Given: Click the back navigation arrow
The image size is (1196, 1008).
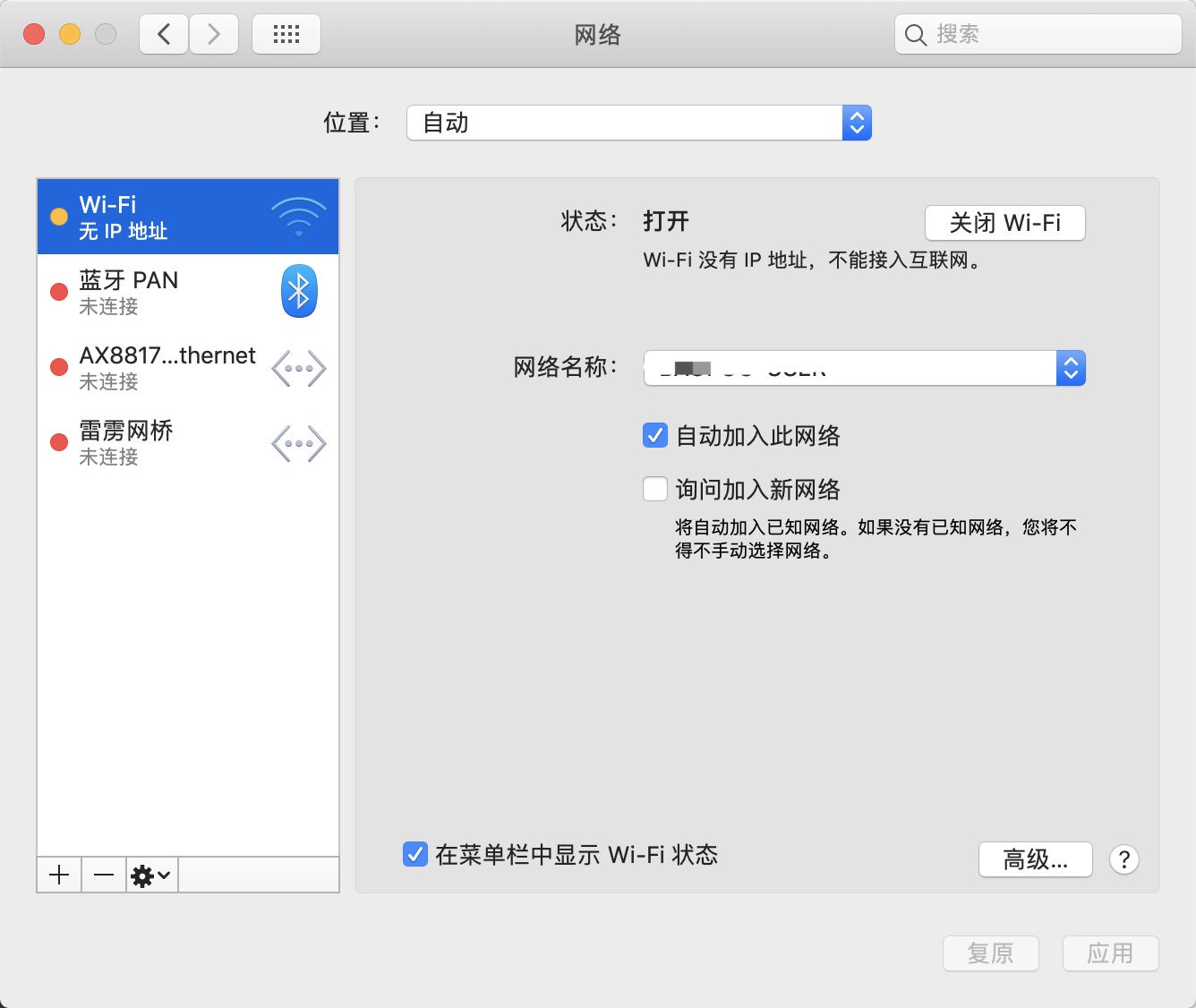Looking at the screenshot, I should 164,35.
